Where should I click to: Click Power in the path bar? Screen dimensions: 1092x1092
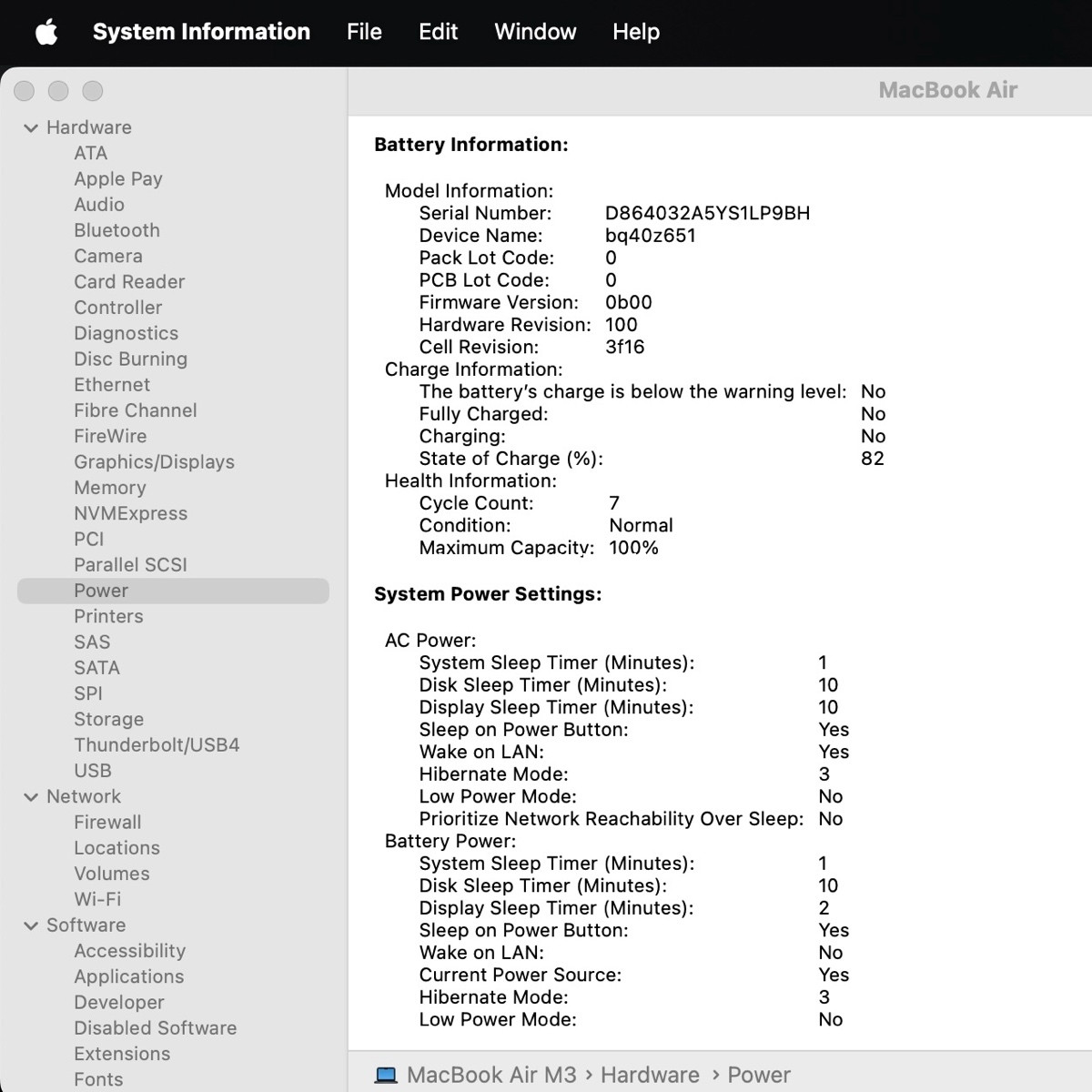coord(759,1076)
